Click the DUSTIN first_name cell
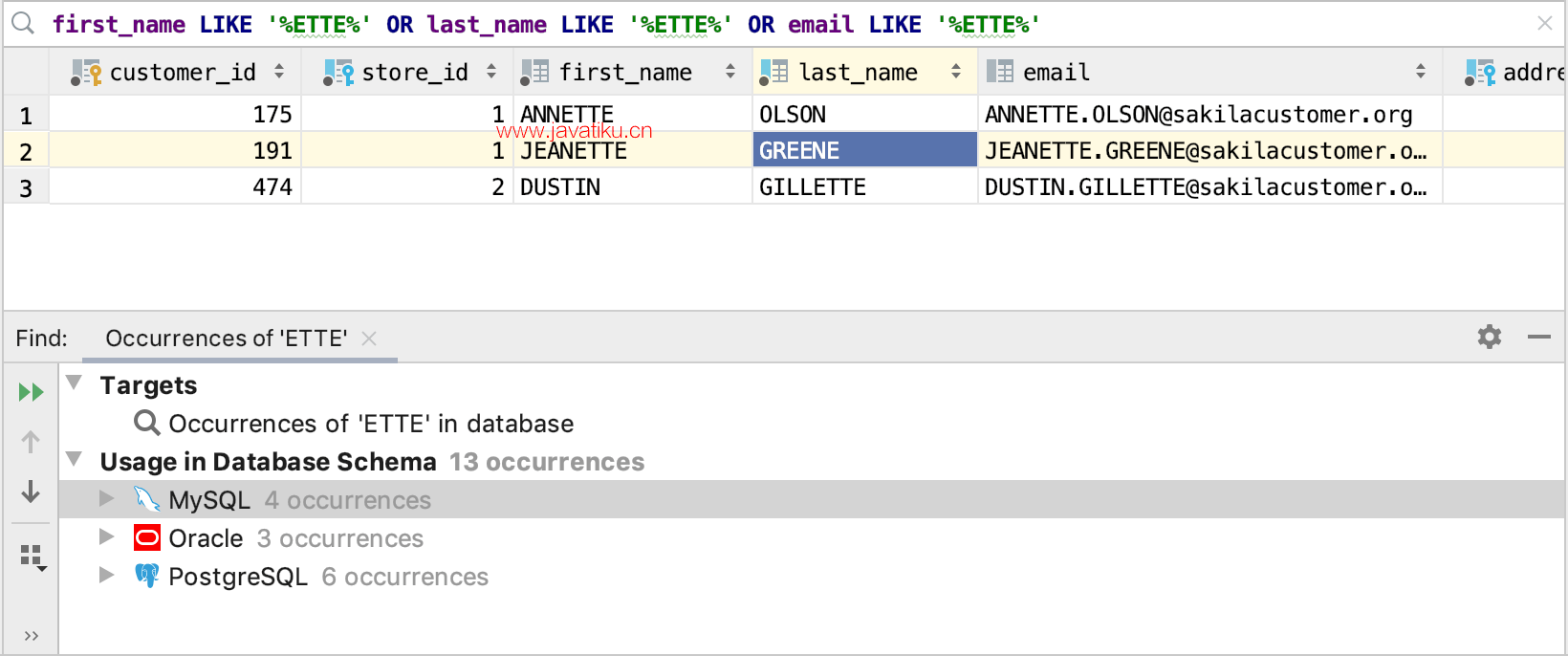 point(633,187)
